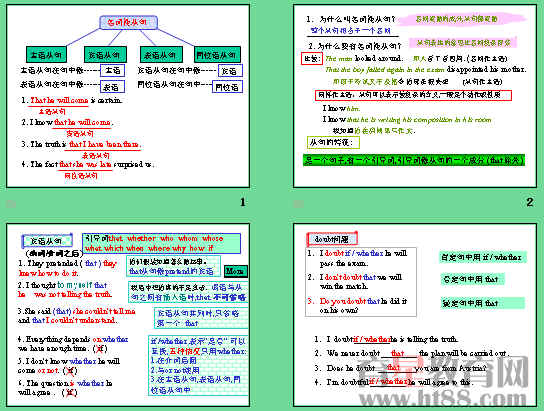The height and width of the screenshot is (411, 544).
Task: Select the blue-outlined 同位语 box
Action: (227, 87)
